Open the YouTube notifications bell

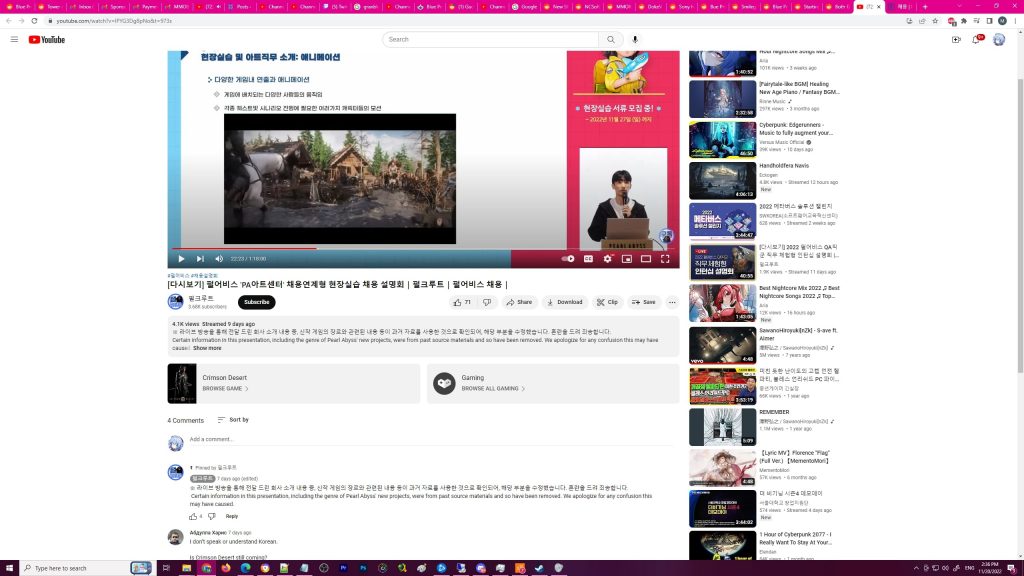coord(976,40)
